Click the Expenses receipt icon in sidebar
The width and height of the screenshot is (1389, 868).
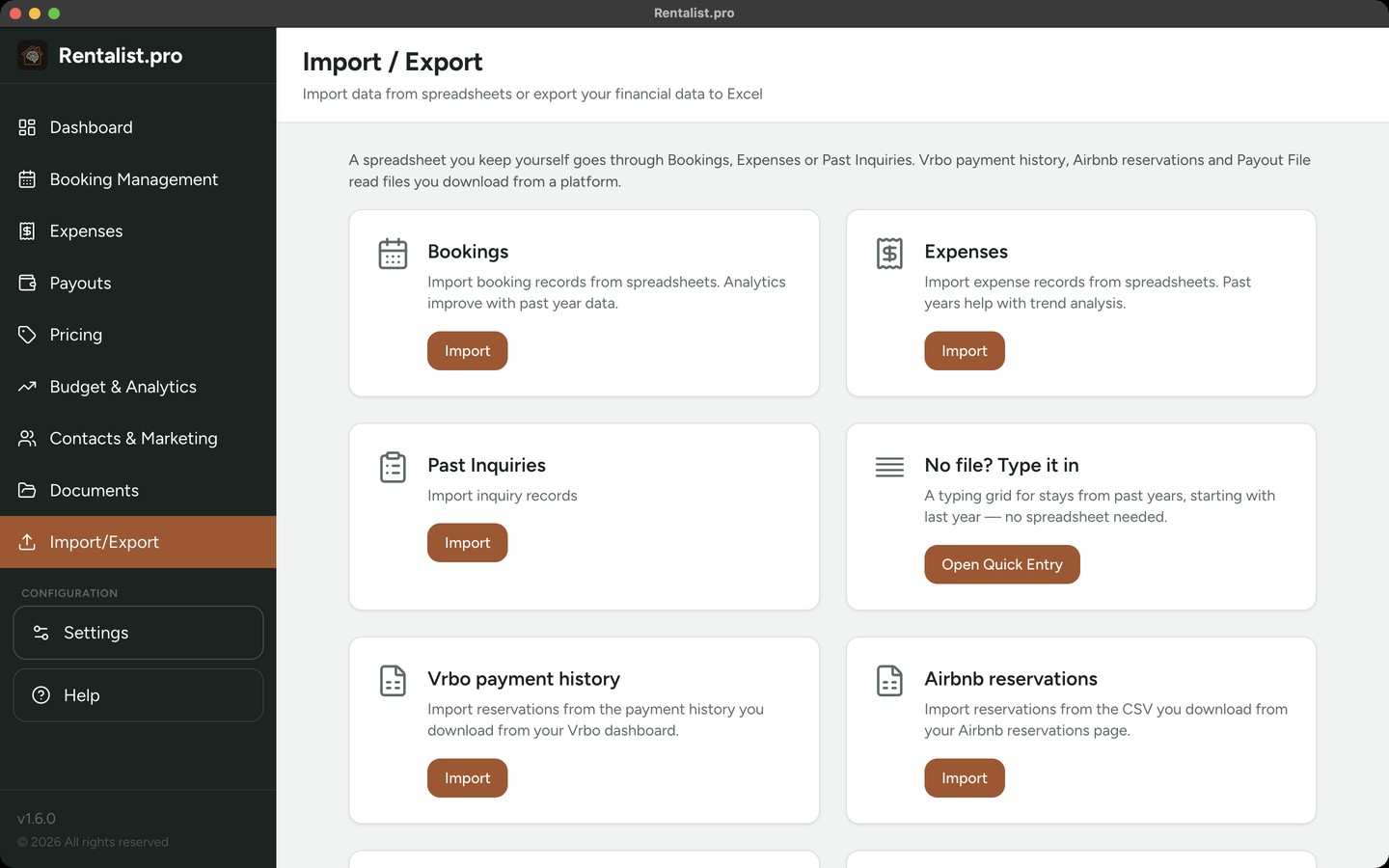pos(27,231)
